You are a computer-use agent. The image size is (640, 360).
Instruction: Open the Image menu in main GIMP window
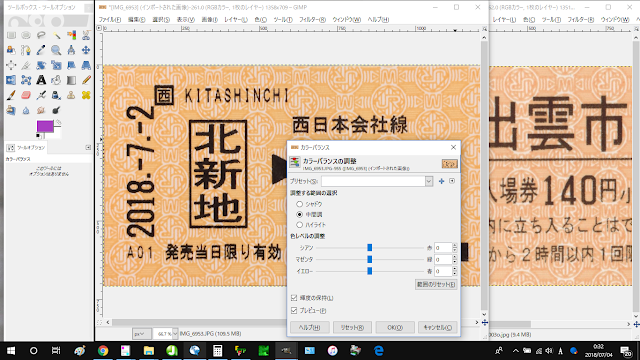click(209, 20)
